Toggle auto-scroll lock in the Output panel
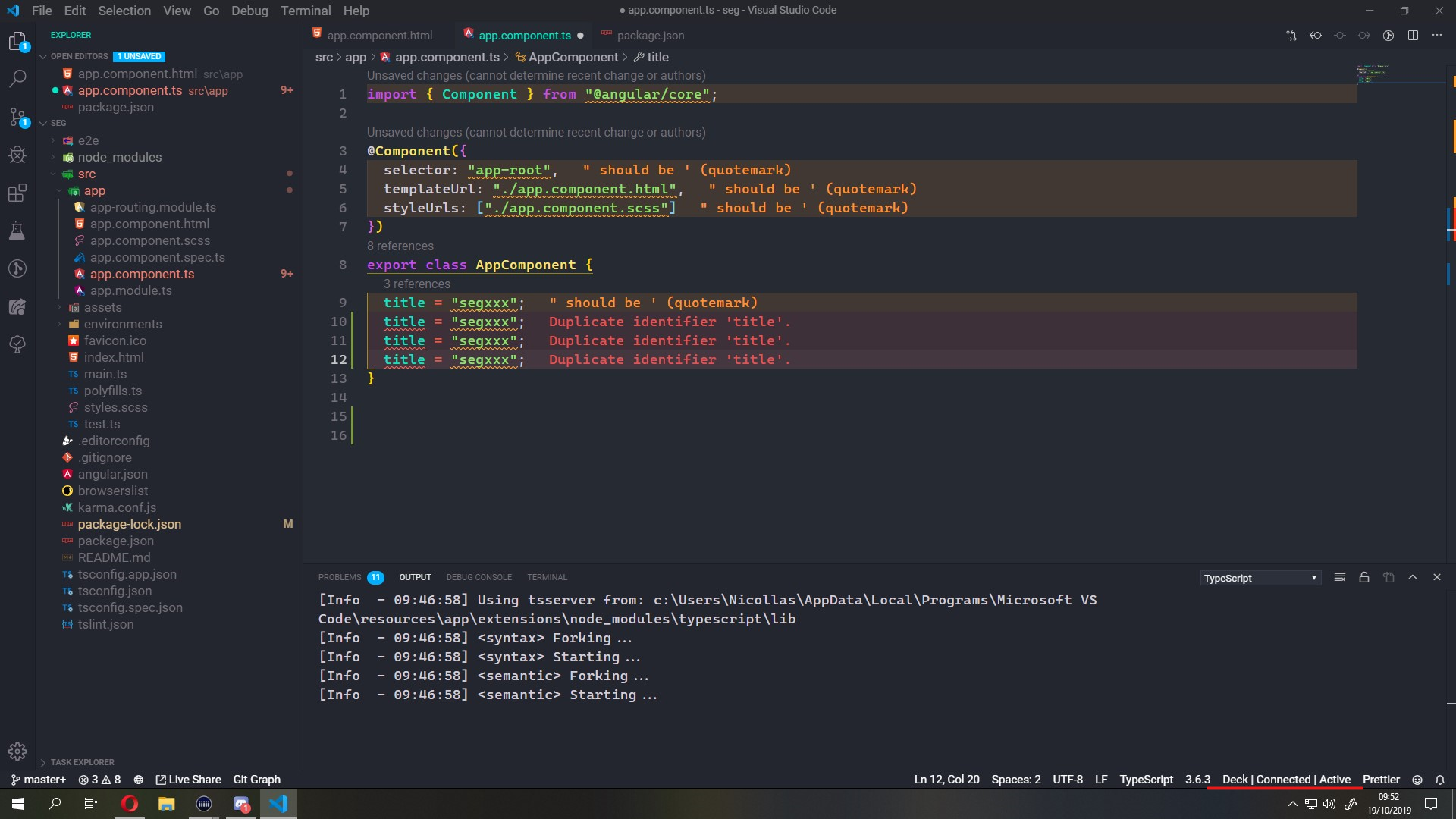This screenshot has width=1456, height=819. pyautogui.click(x=1363, y=577)
